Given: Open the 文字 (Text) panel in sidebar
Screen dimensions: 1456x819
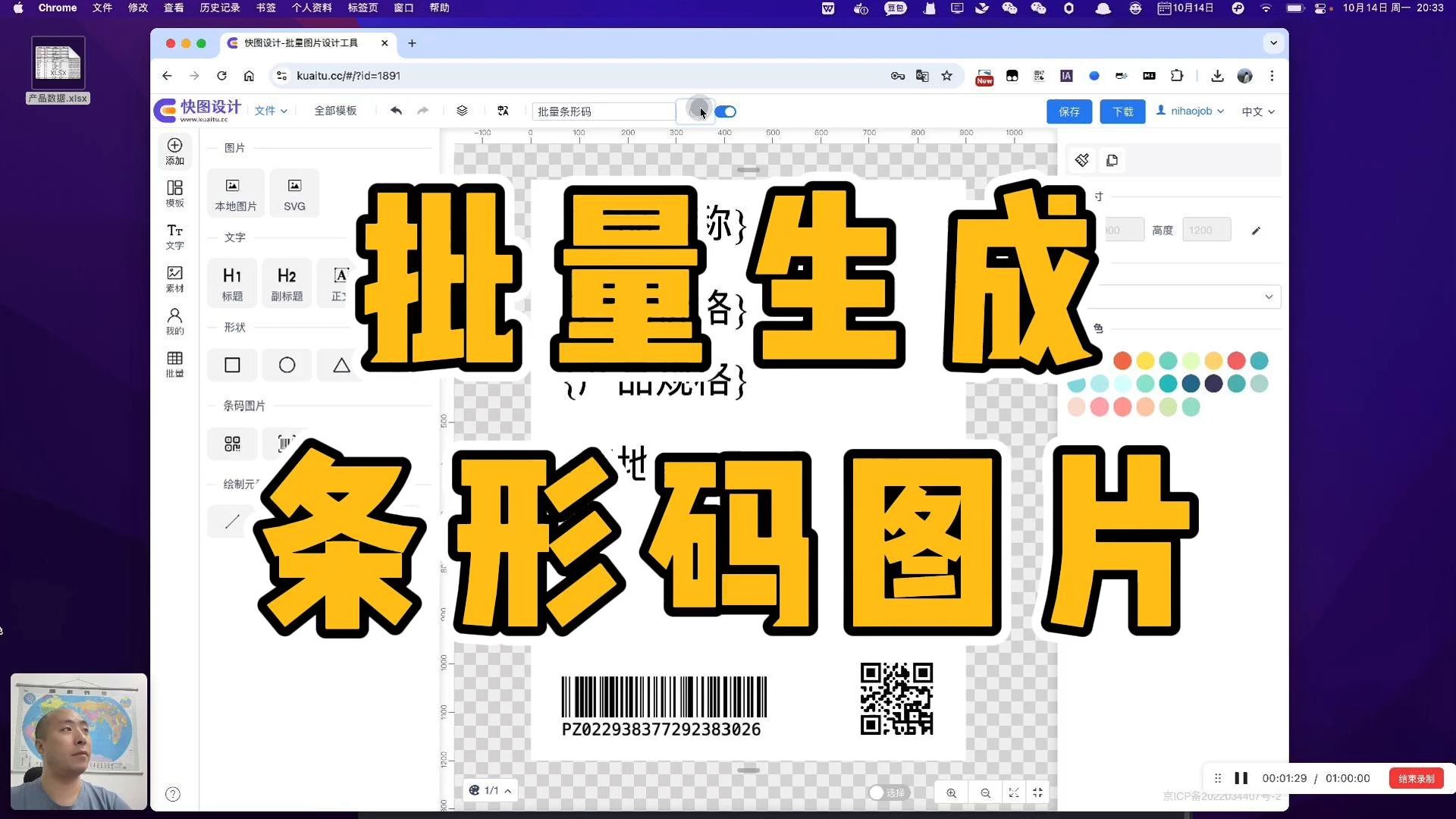Looking at the screenshot, I should (x=174, y=237).
